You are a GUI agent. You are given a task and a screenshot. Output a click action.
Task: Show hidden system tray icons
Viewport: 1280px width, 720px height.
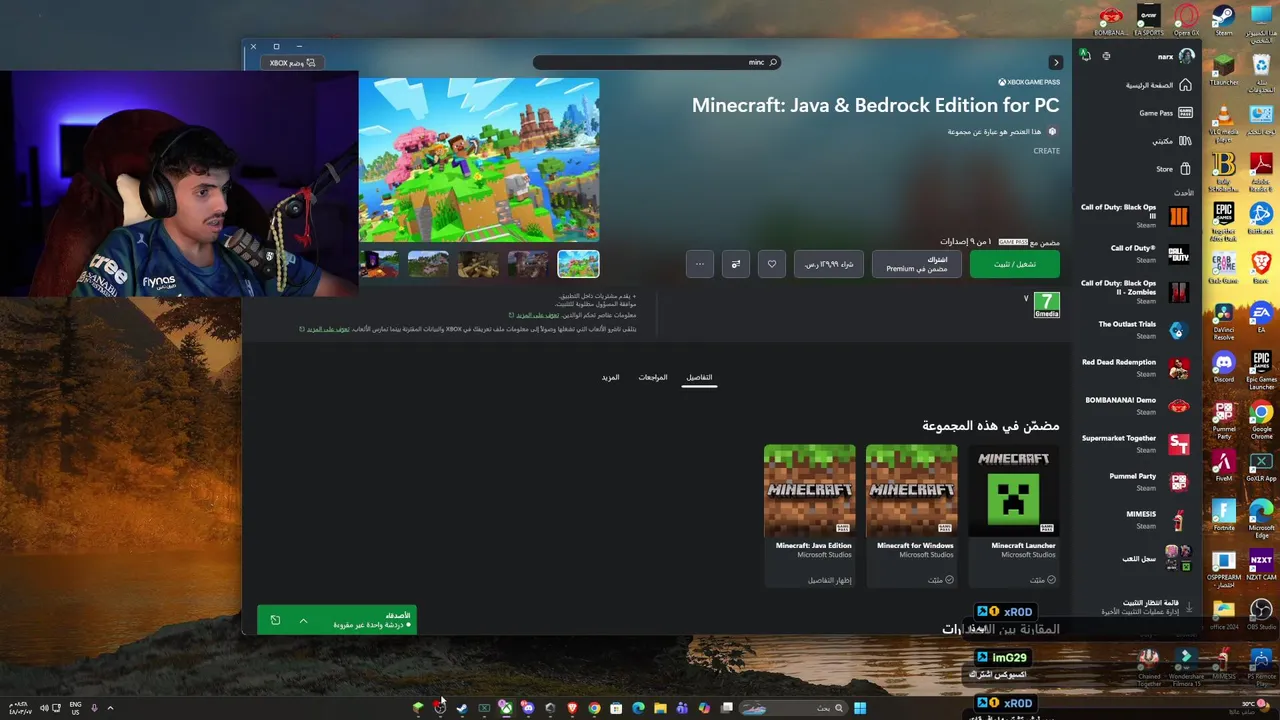pyautogui.click(x=110, y=708)
